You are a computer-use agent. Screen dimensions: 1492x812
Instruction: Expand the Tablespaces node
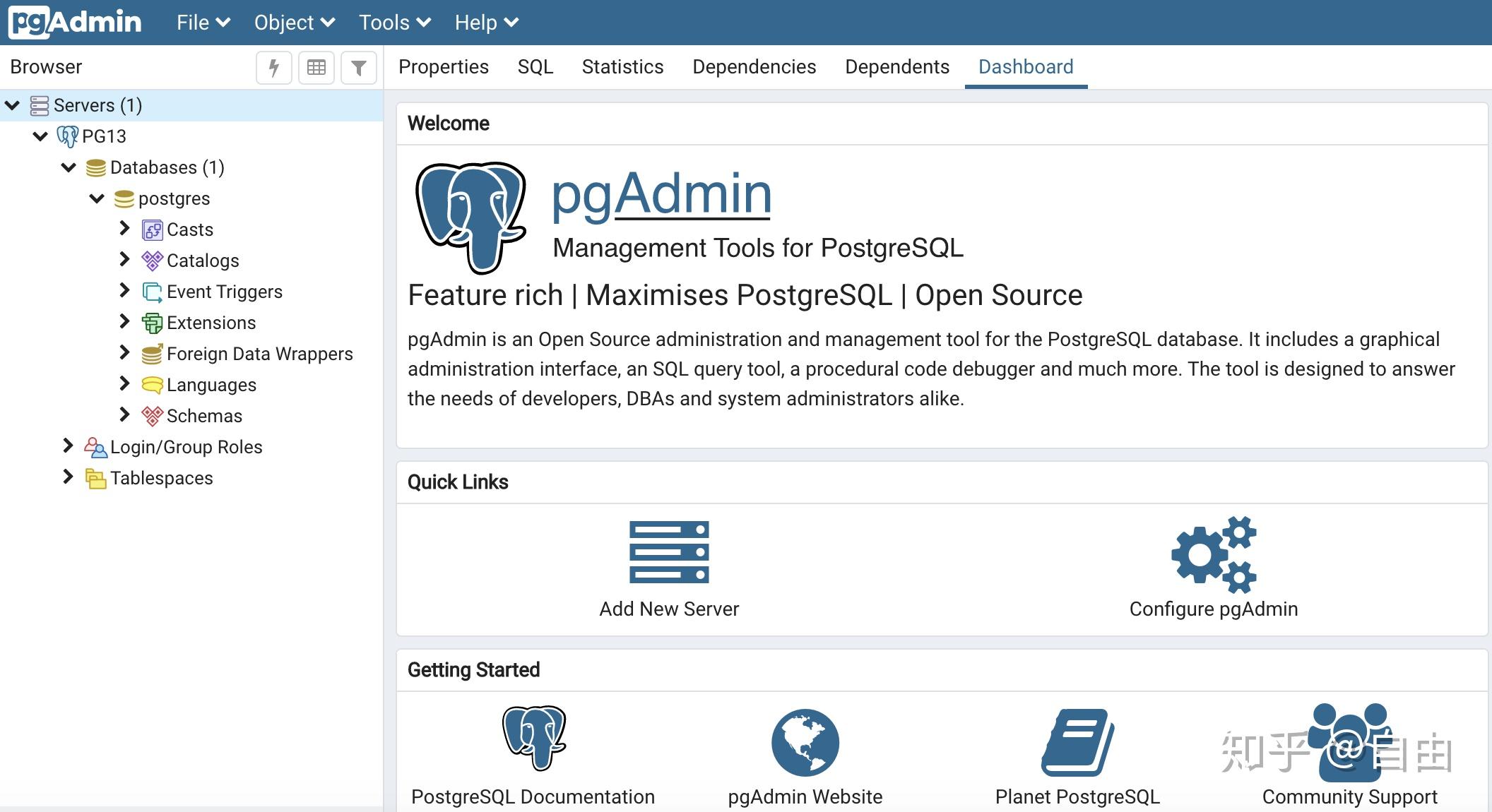69,478
